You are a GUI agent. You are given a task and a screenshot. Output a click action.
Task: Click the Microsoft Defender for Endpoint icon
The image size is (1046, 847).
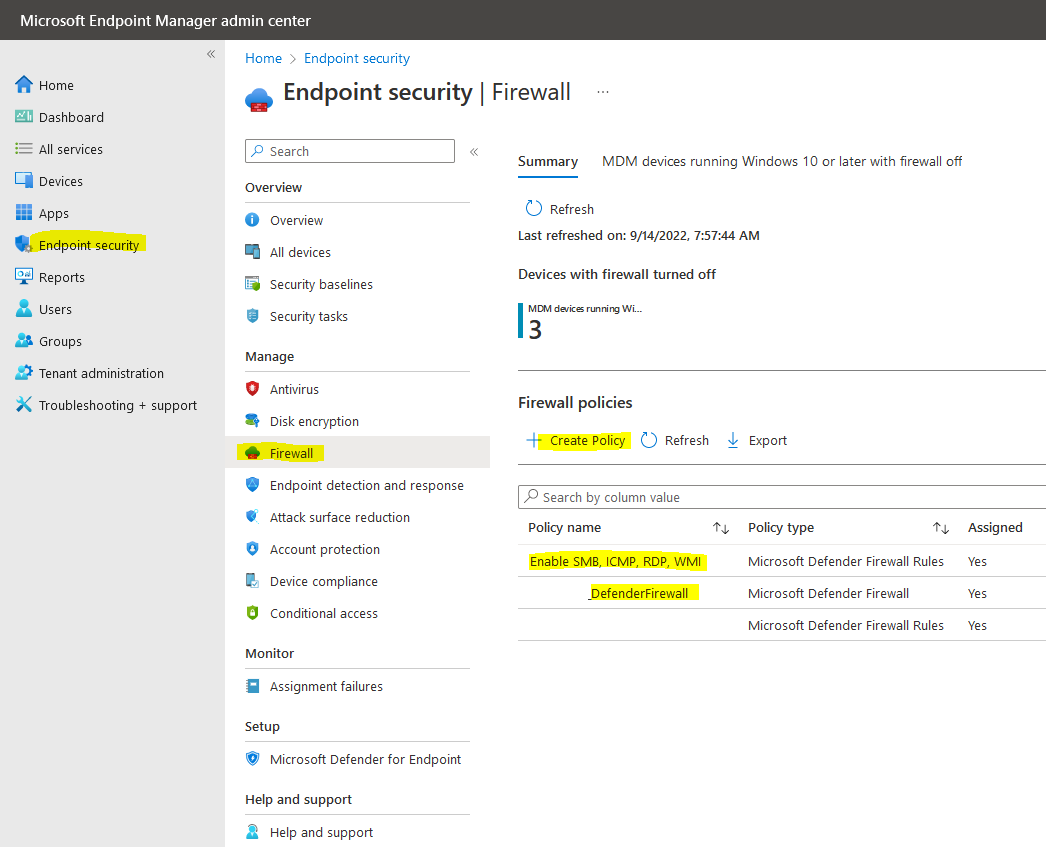[252, 759]
